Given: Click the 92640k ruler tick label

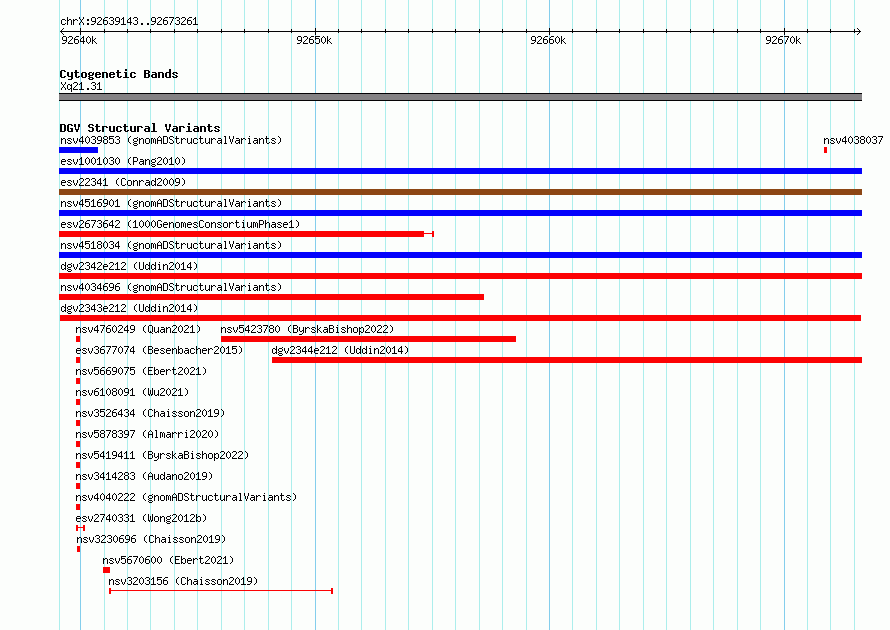Looking at the screenshot, I should pyautogui.click(x=79, y=40).
